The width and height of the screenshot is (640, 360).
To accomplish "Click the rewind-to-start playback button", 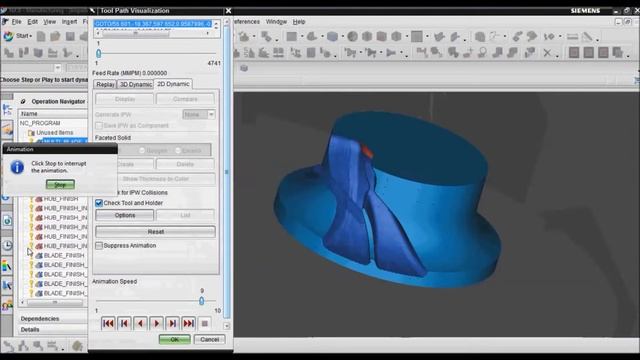I will pos(108,324).
